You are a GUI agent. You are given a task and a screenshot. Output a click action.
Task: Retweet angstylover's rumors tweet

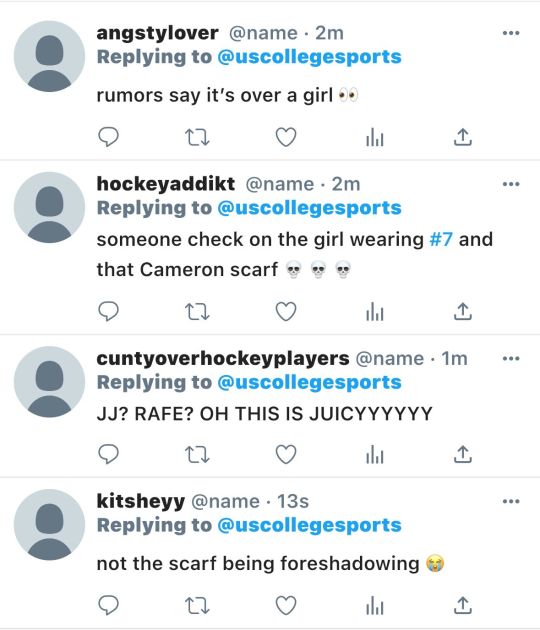(x=197, y=137)
